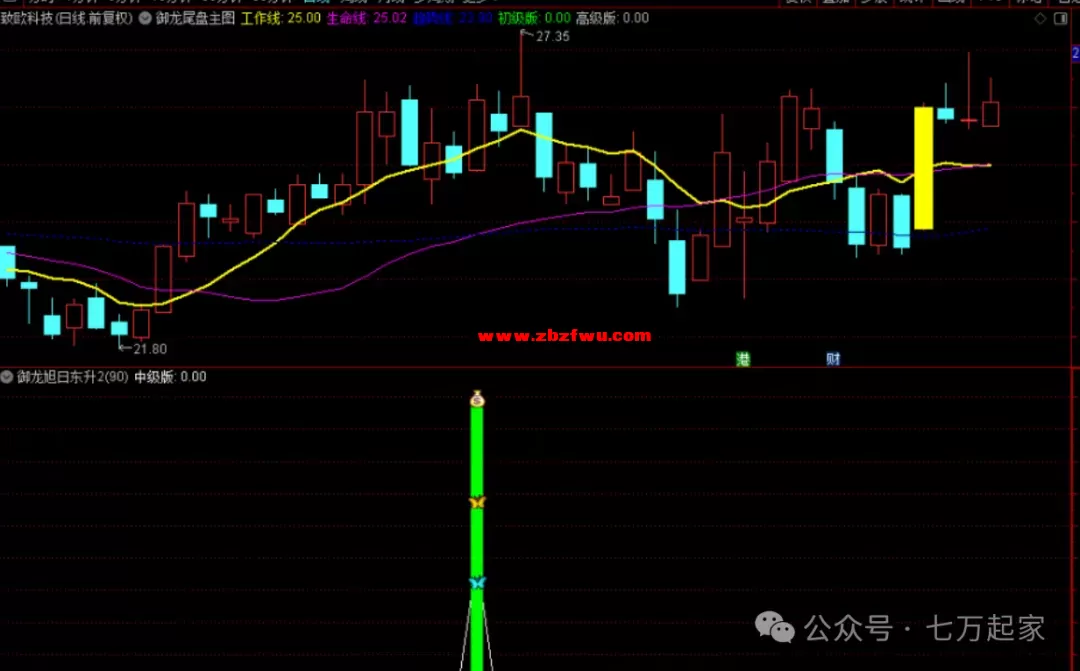Click the 工作线: 25.00 value
Viewport: 1080px width, 671px height.
click(280, 19)
